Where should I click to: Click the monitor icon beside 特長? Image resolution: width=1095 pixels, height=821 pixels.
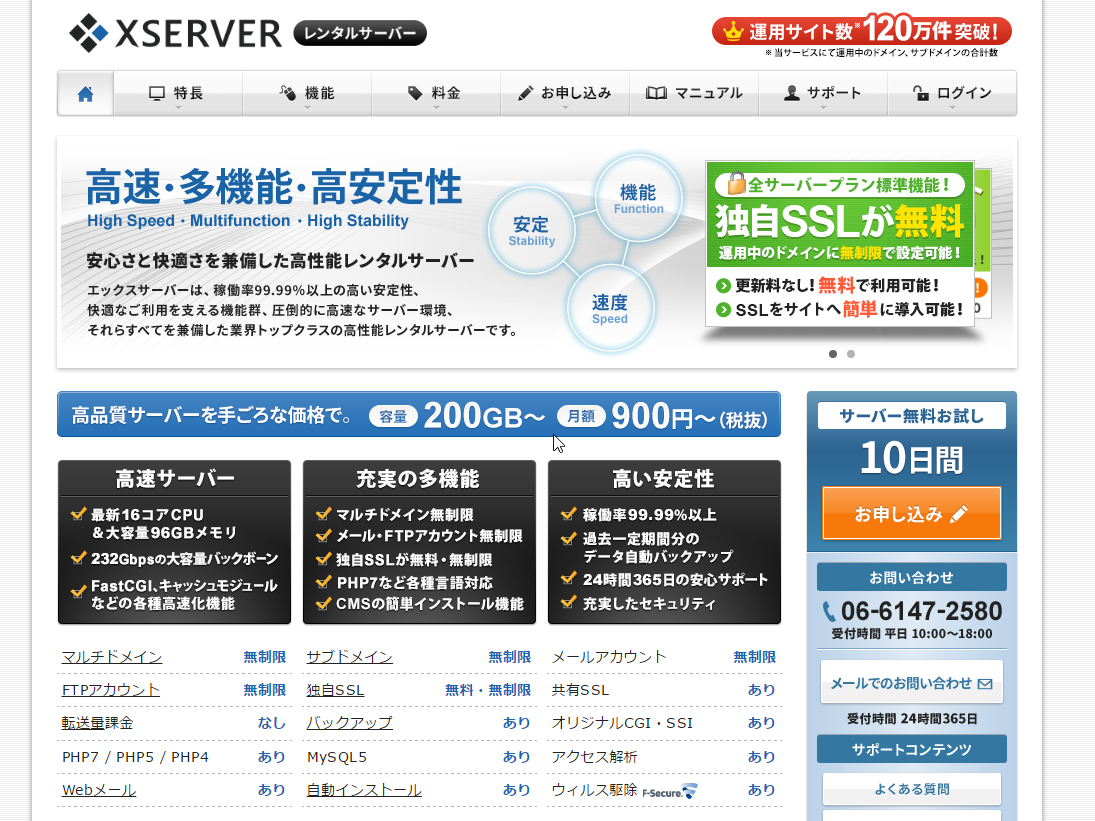[x=157, y=94]
